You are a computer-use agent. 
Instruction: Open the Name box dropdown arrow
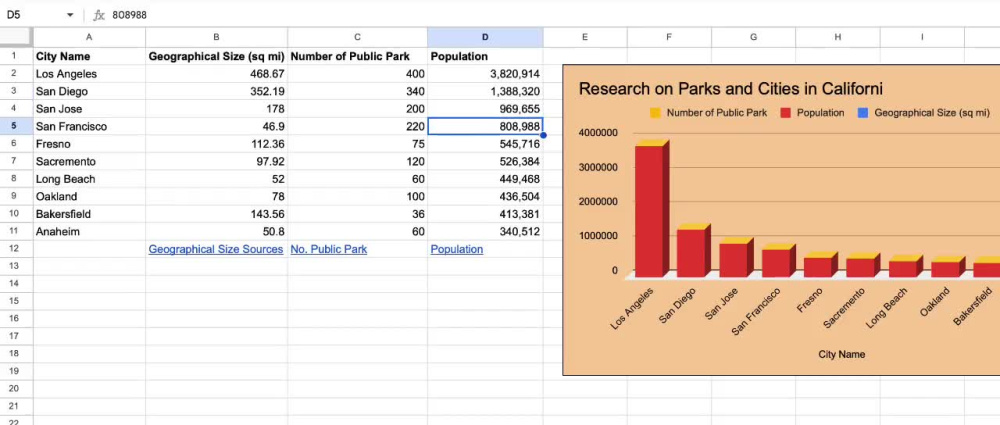click(70, 15)
